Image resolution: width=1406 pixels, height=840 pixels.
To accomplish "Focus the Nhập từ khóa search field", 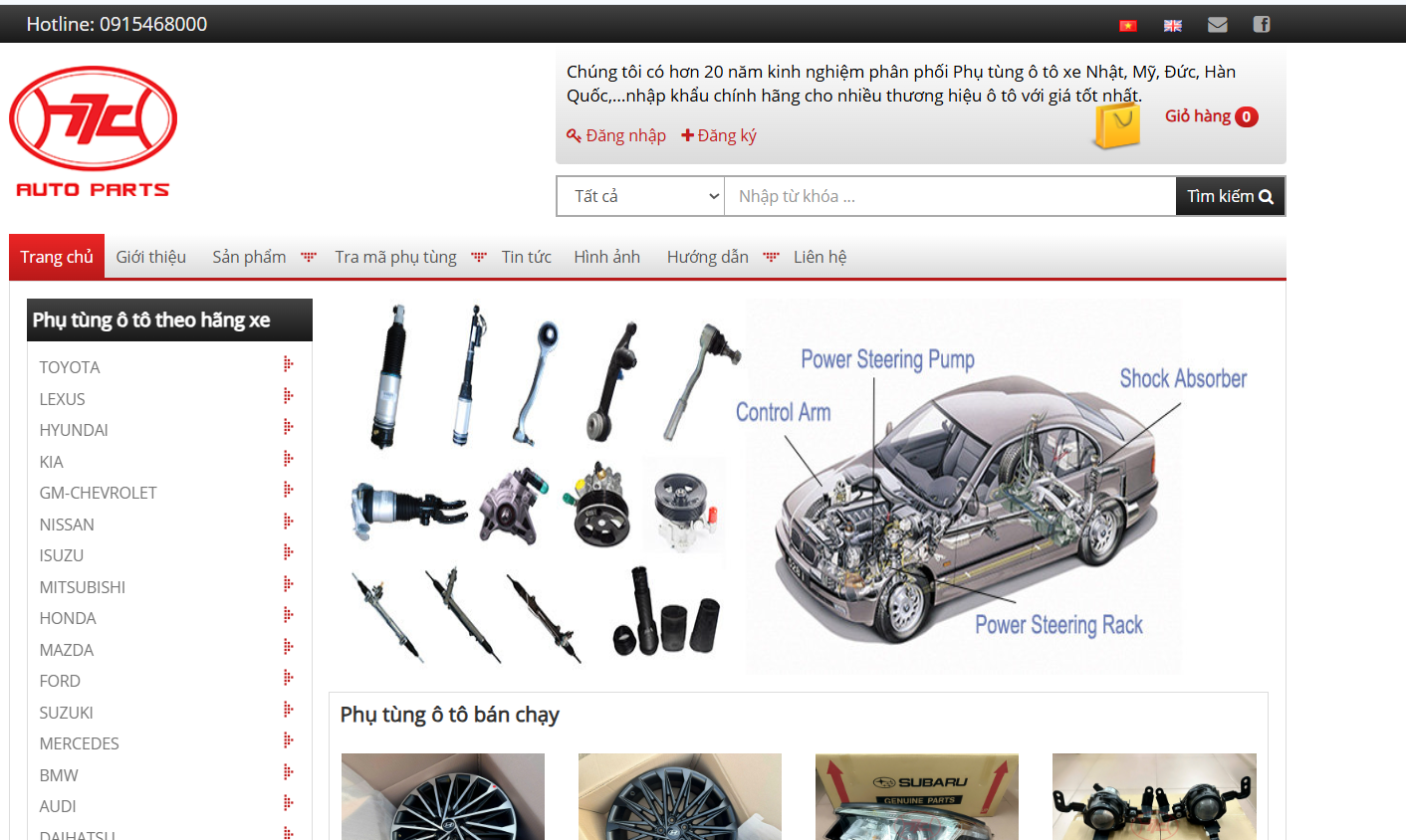I will pyautogui.click(x=950, y=196).
